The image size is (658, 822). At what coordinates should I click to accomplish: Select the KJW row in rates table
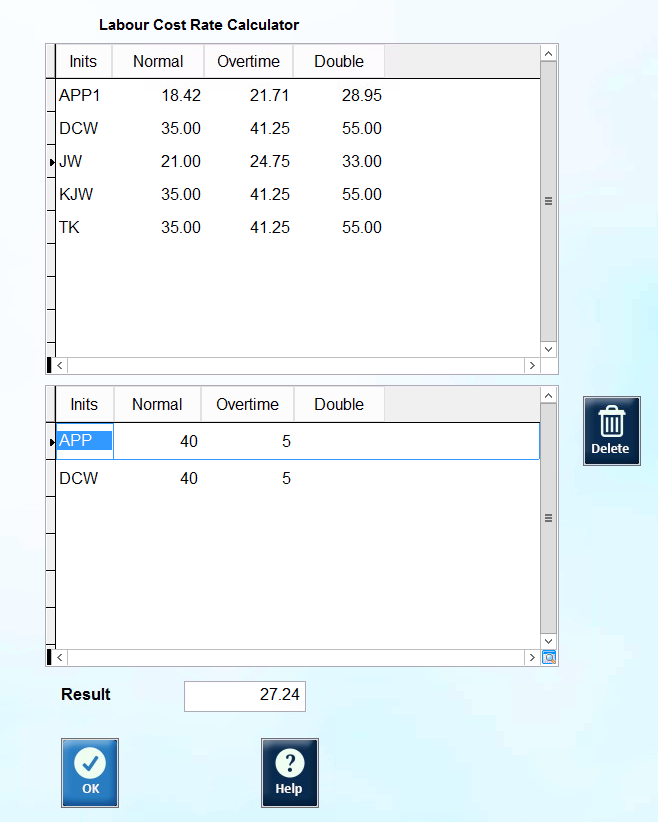click(x=297, y=194)
